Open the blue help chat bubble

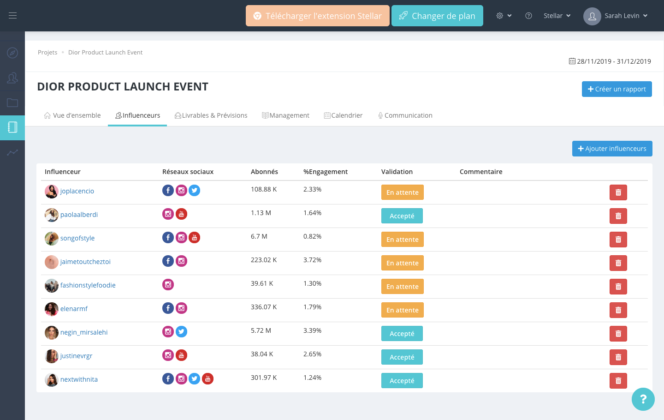[643, 399]
